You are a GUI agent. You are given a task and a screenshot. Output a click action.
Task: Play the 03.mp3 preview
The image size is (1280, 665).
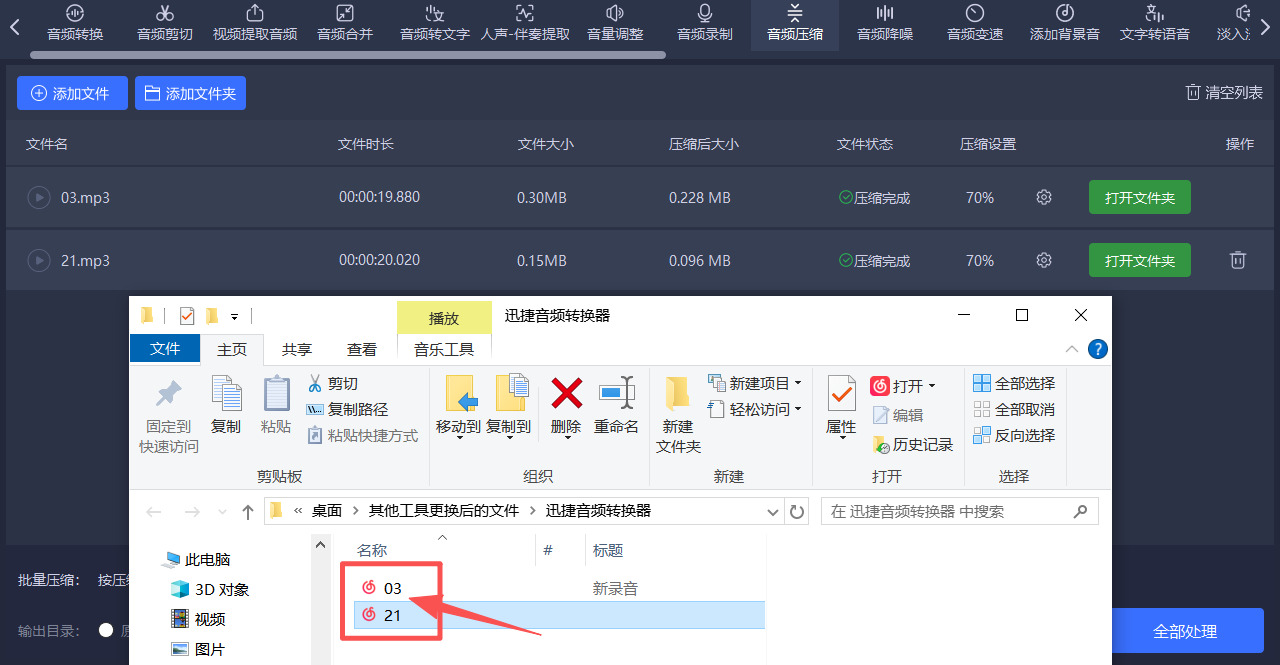click(x=38, y=198)
